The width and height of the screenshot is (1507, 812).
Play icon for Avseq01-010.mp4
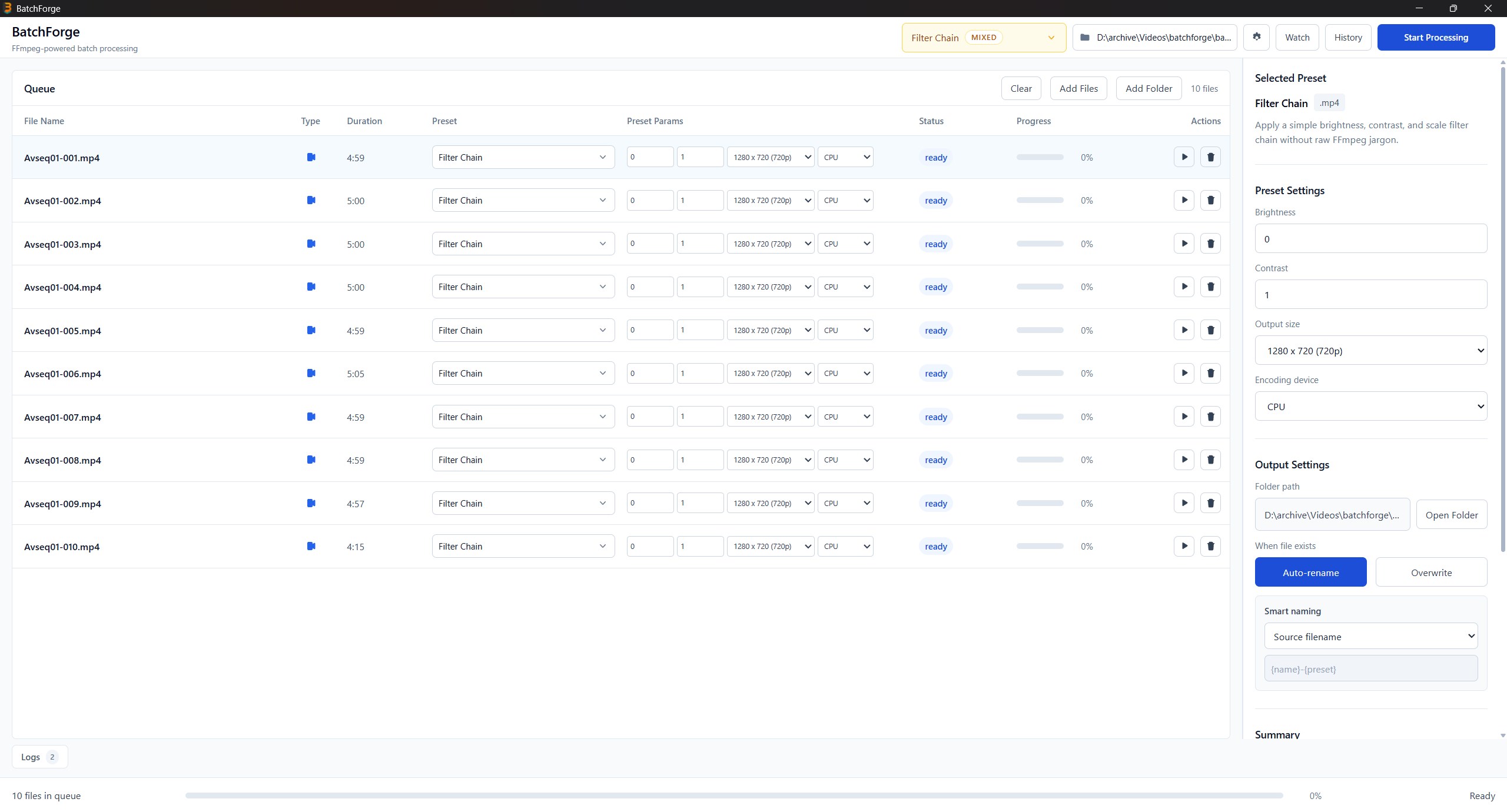[1184, 546]
